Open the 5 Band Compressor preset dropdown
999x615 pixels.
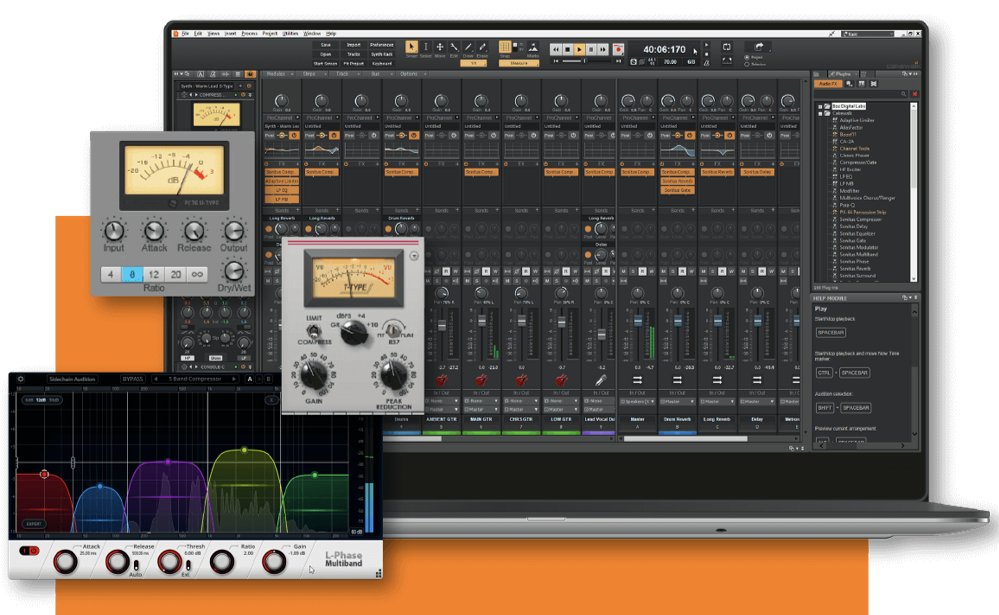tap(196, 379)
